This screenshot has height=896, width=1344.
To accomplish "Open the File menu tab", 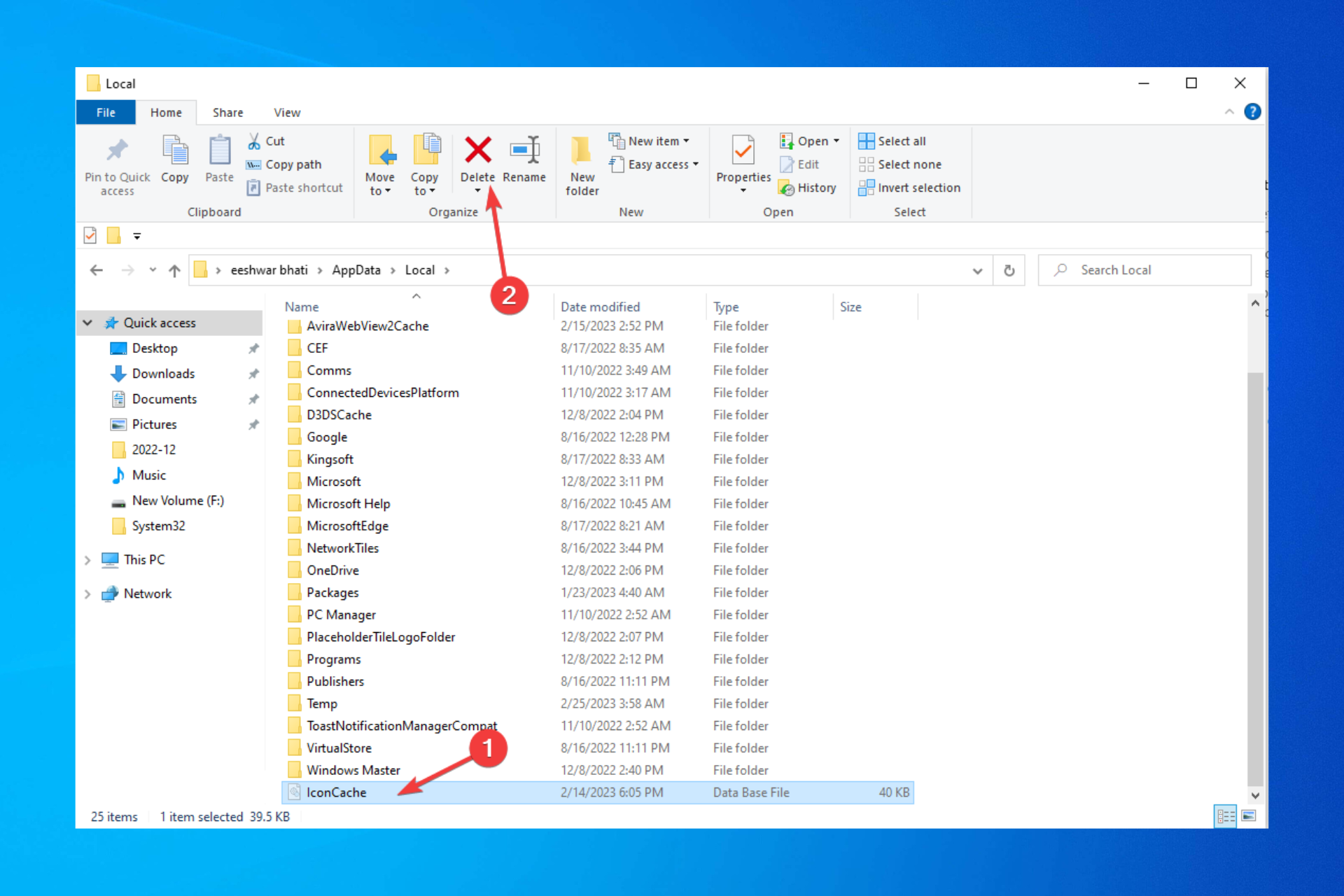I will (x=106, y=113).
